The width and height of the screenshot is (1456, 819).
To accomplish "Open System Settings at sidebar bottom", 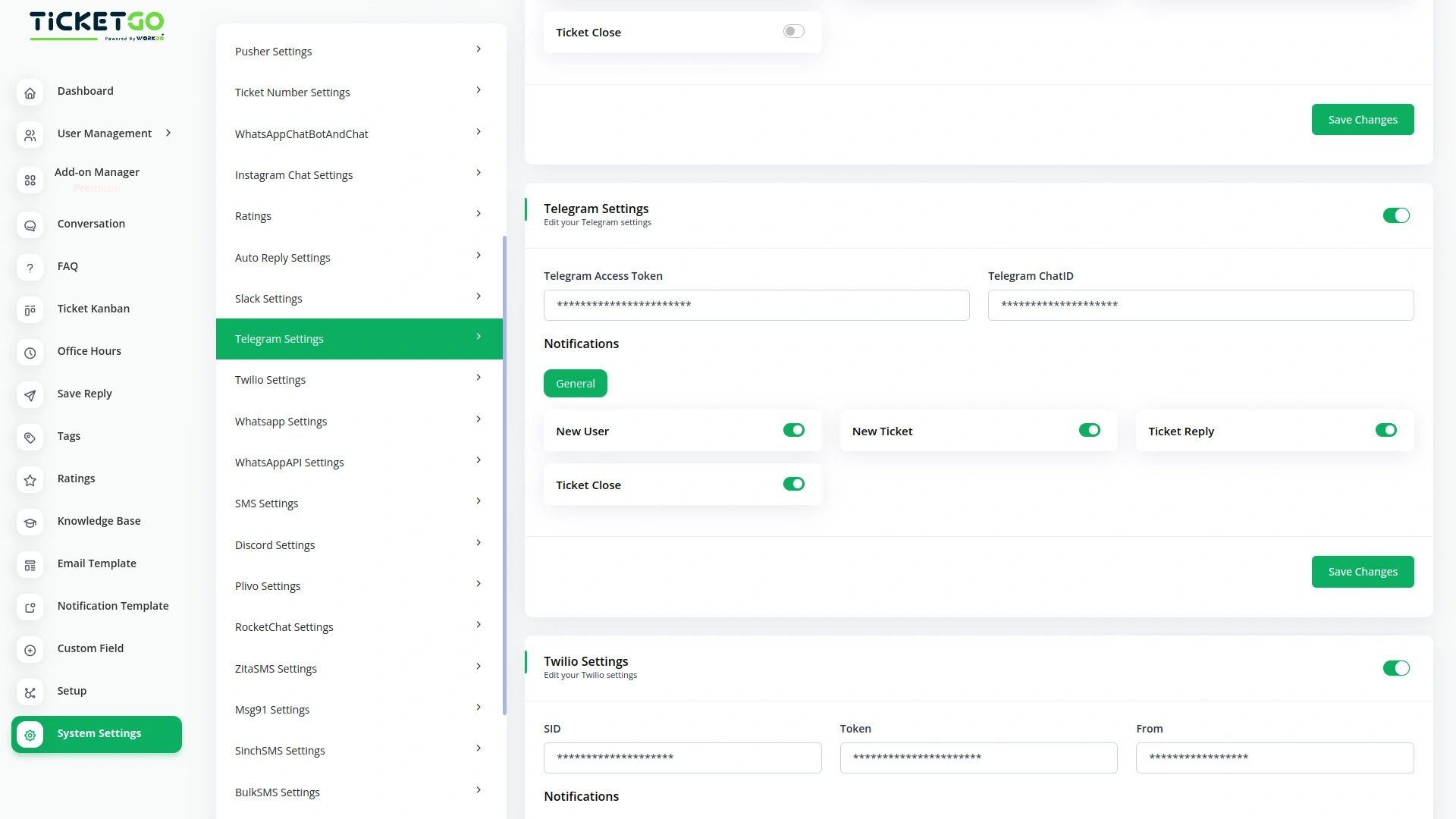I will pos(96,733).
